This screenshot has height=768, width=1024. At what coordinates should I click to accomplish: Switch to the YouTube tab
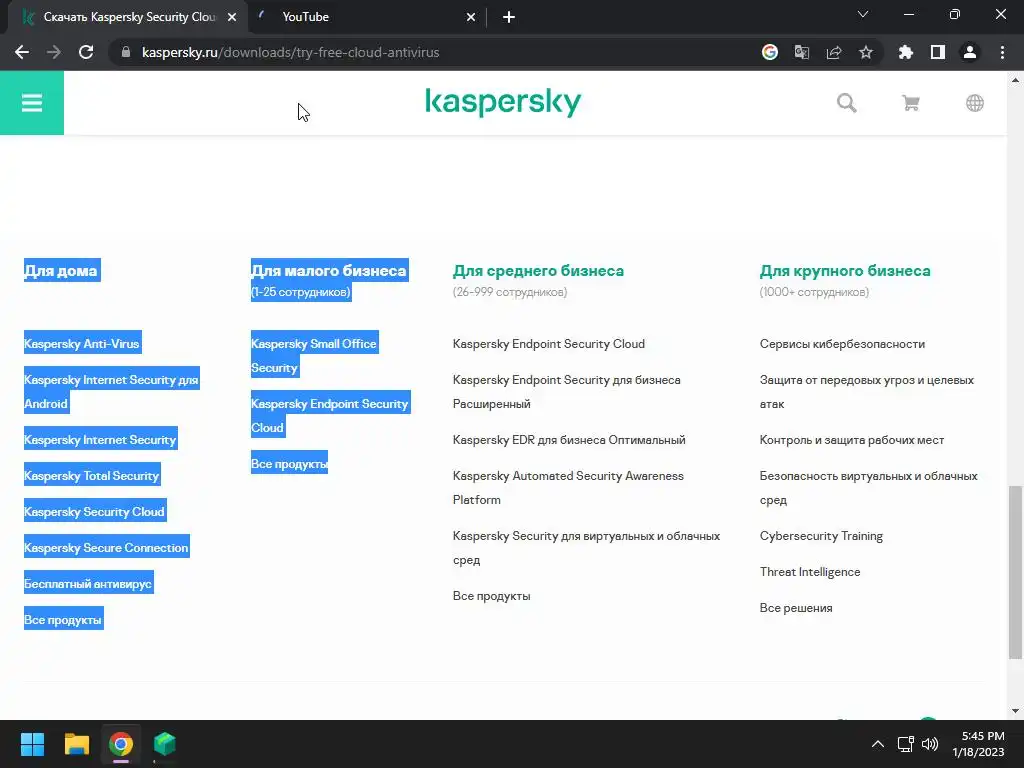pos(368,17)
